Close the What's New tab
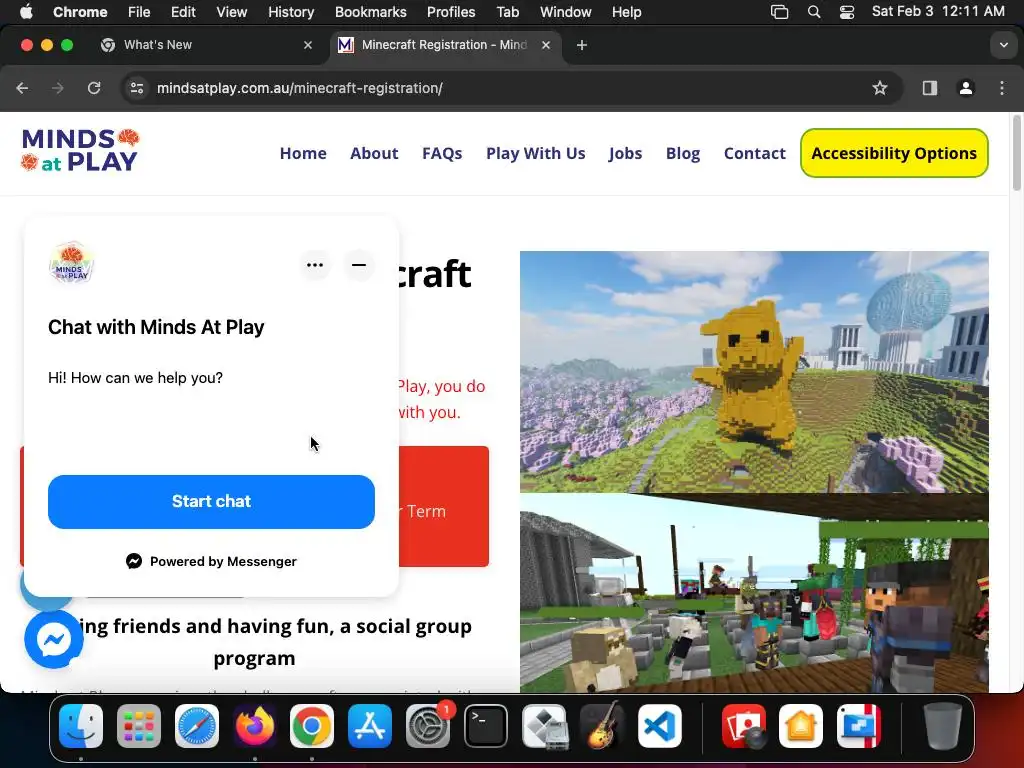Image resolution: width=1024 pixels, height=768 pixels. [308, 45]
